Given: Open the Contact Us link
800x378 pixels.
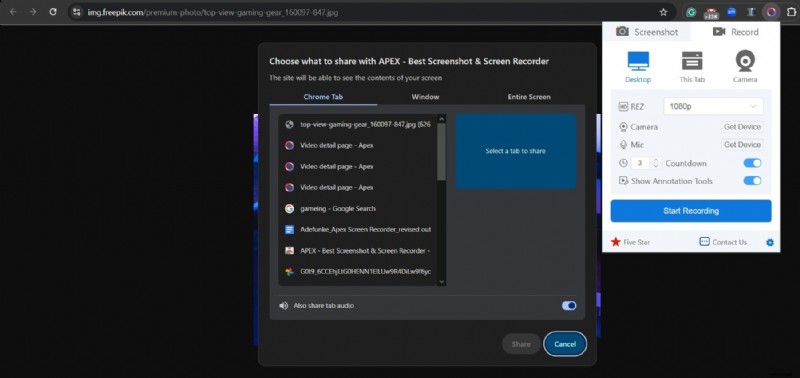Looking at the screenshot, I should pyautogui.click(x=723, y=242).
